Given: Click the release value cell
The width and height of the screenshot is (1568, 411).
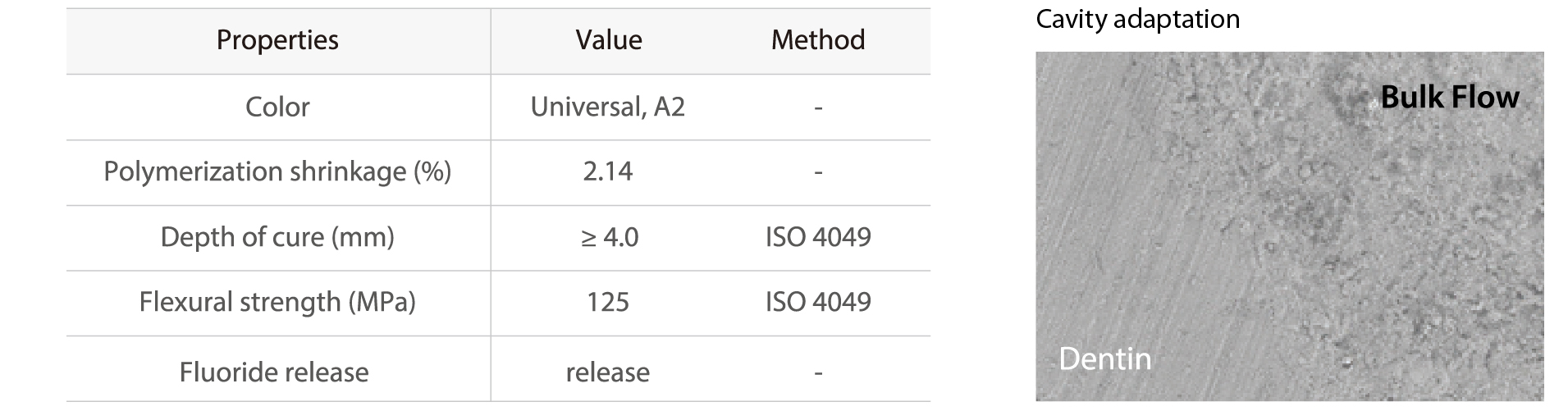Looking at the screenshot, I should pyautogui.click(x=608, y=372).
